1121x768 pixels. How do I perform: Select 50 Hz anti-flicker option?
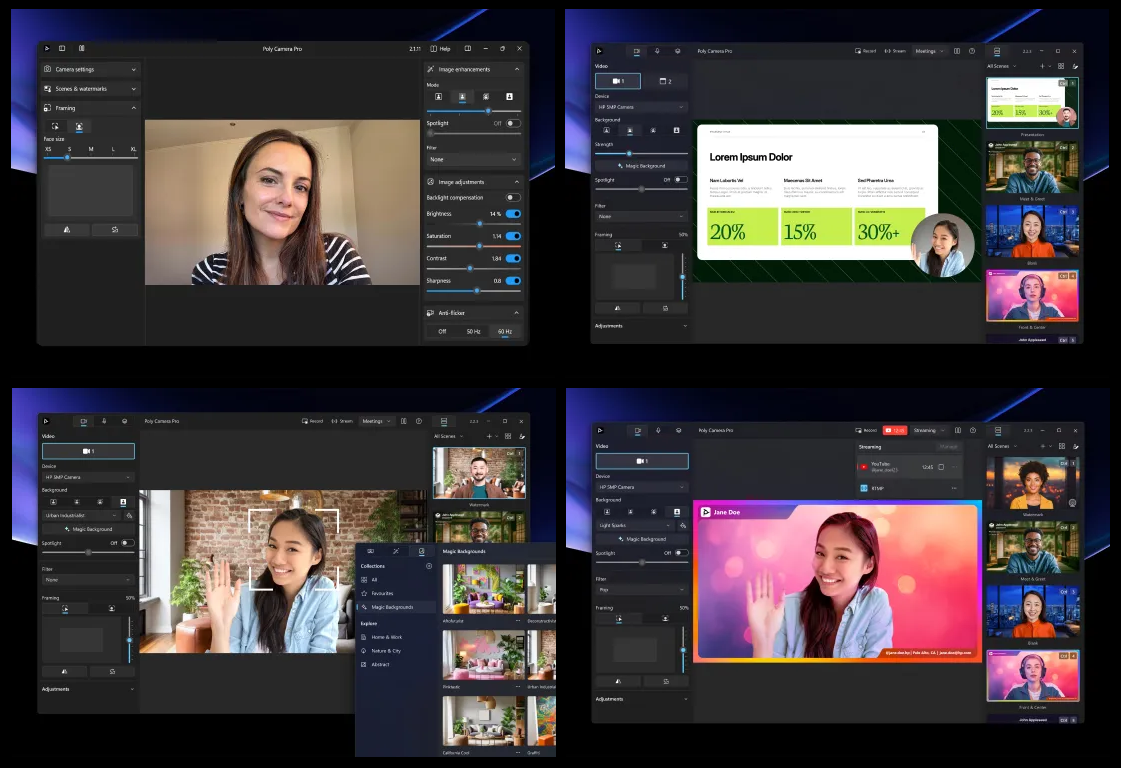coord(473,331)
